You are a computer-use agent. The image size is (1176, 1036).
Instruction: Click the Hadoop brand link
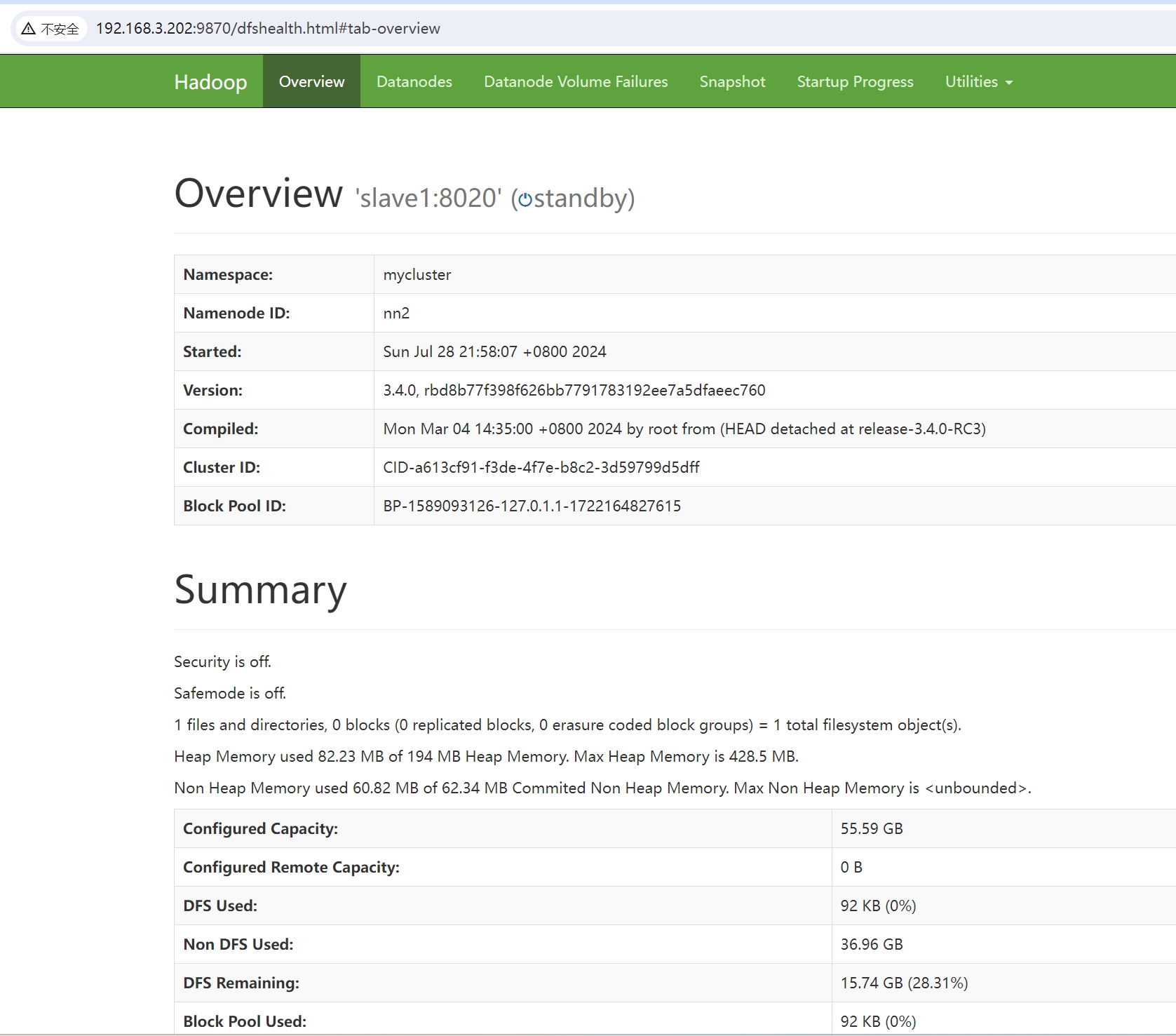coord(210,81)
